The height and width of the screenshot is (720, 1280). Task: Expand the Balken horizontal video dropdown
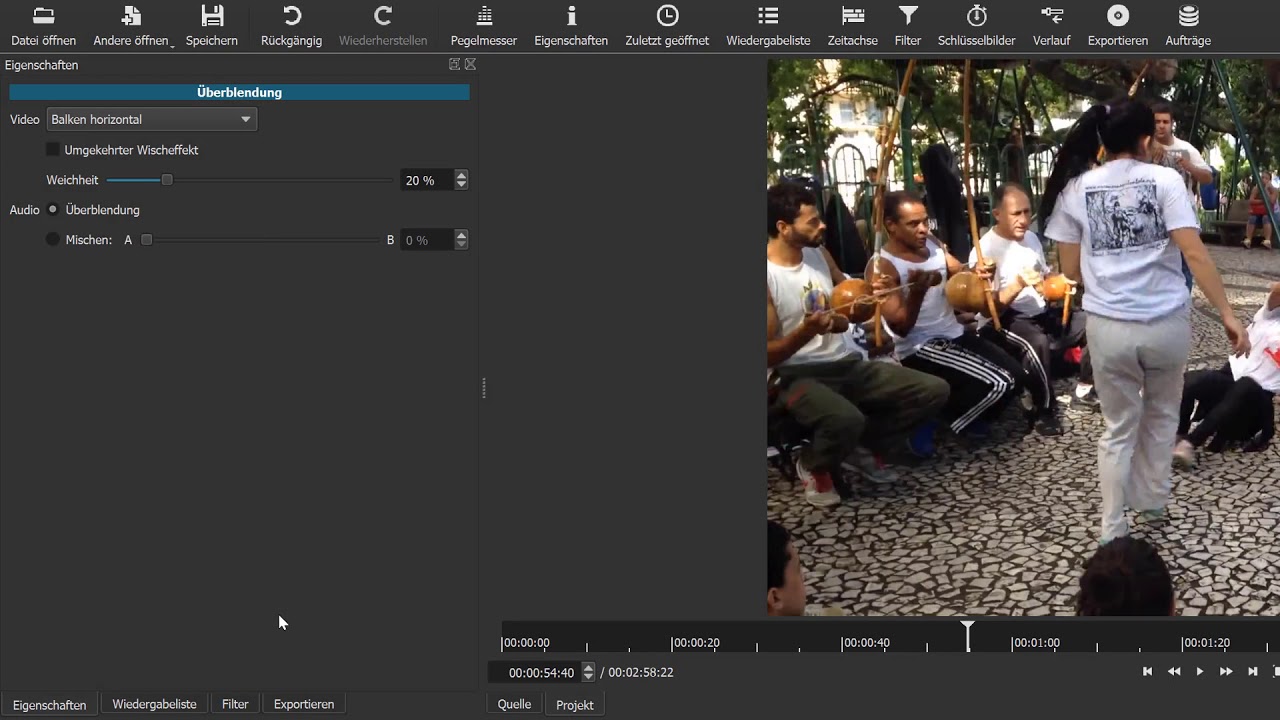(x=152, y=119)
